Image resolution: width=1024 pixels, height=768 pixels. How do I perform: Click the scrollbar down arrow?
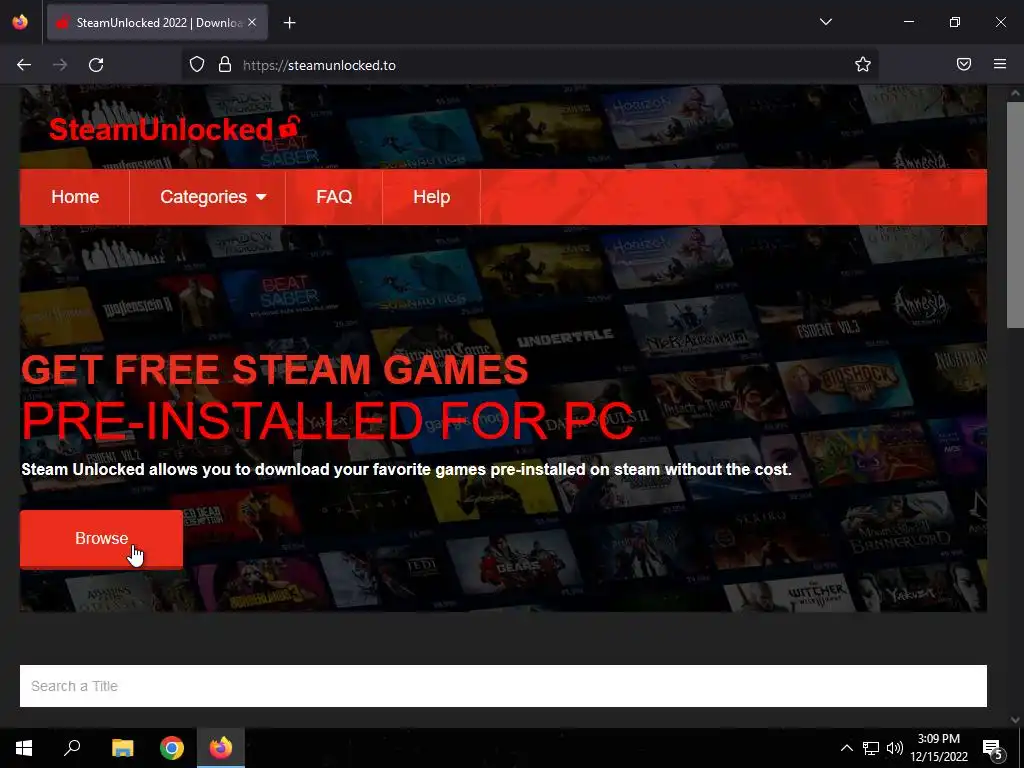click(1015, 720)
